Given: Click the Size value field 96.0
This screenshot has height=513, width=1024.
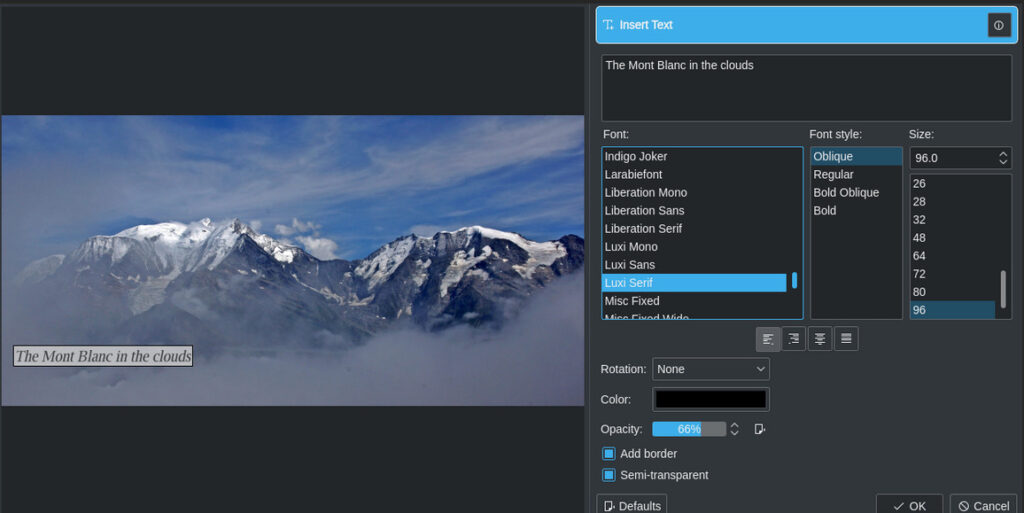Looking at the screenshot, I should pos(952,158).
